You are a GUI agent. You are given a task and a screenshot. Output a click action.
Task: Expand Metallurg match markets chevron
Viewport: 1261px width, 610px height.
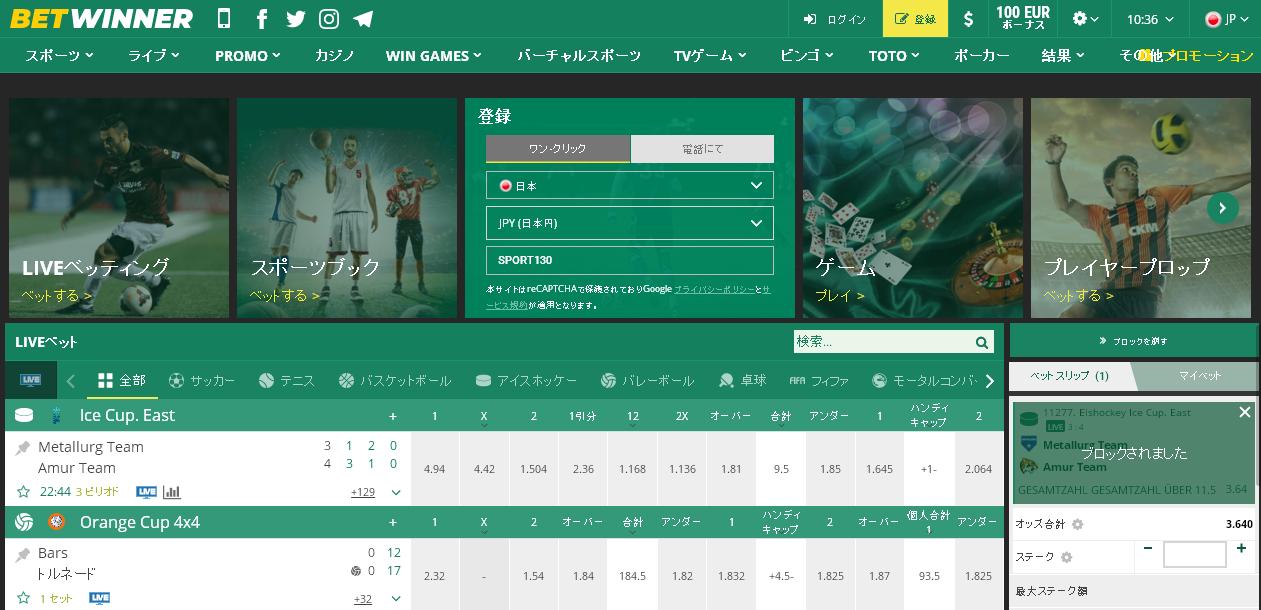pyautogui.click(x=396, y=492)
